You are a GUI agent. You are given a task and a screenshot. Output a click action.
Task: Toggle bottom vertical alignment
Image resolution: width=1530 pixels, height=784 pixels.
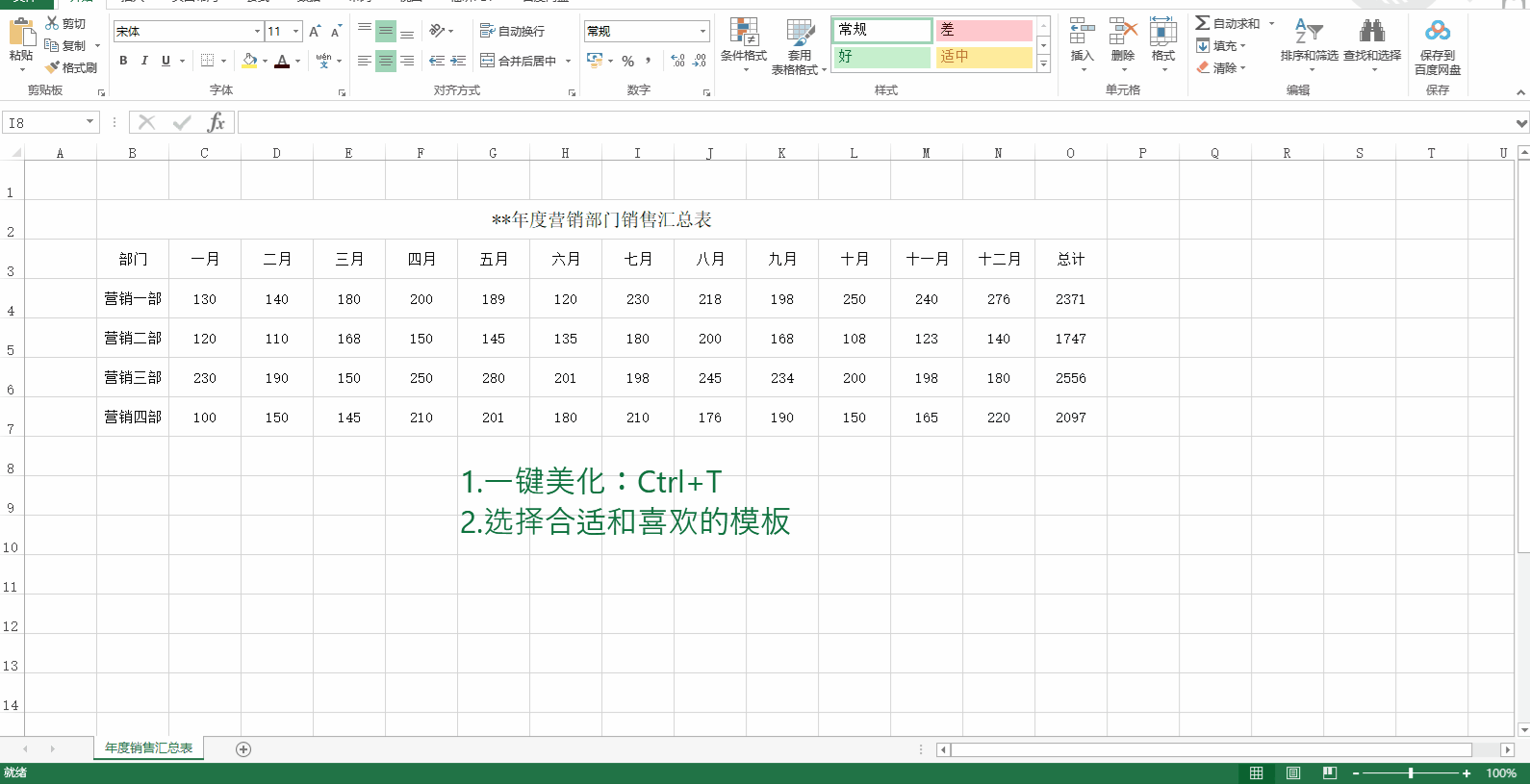tap(407, 32)
